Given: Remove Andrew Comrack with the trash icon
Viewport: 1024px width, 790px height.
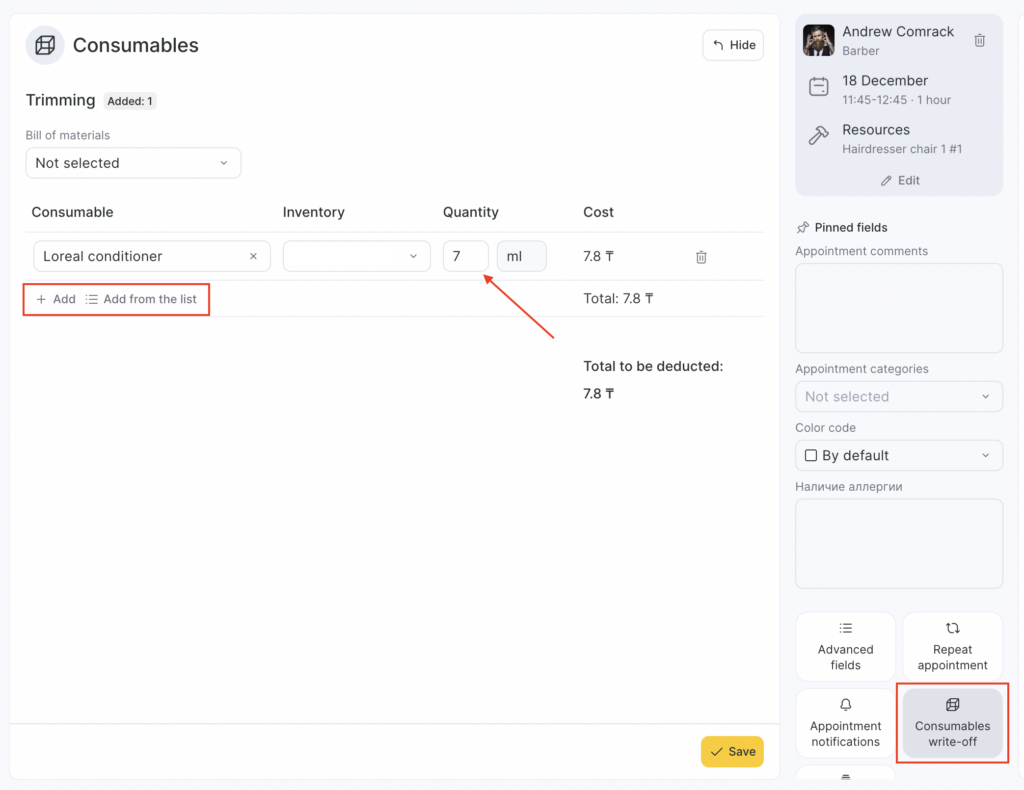Looking at the screenshot, I should (x=980, y=41).
